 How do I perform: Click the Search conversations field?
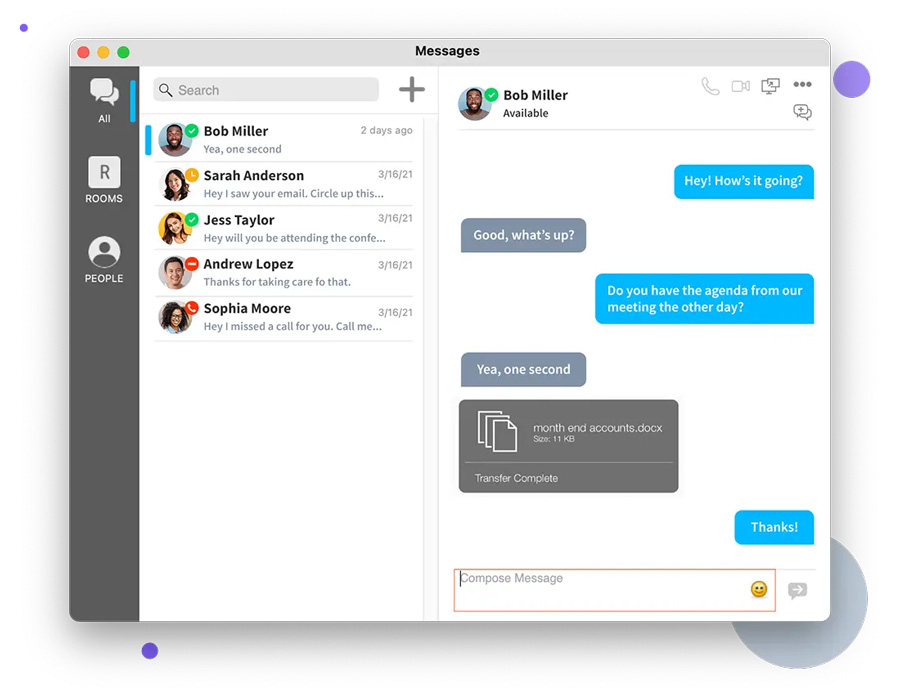266,90
